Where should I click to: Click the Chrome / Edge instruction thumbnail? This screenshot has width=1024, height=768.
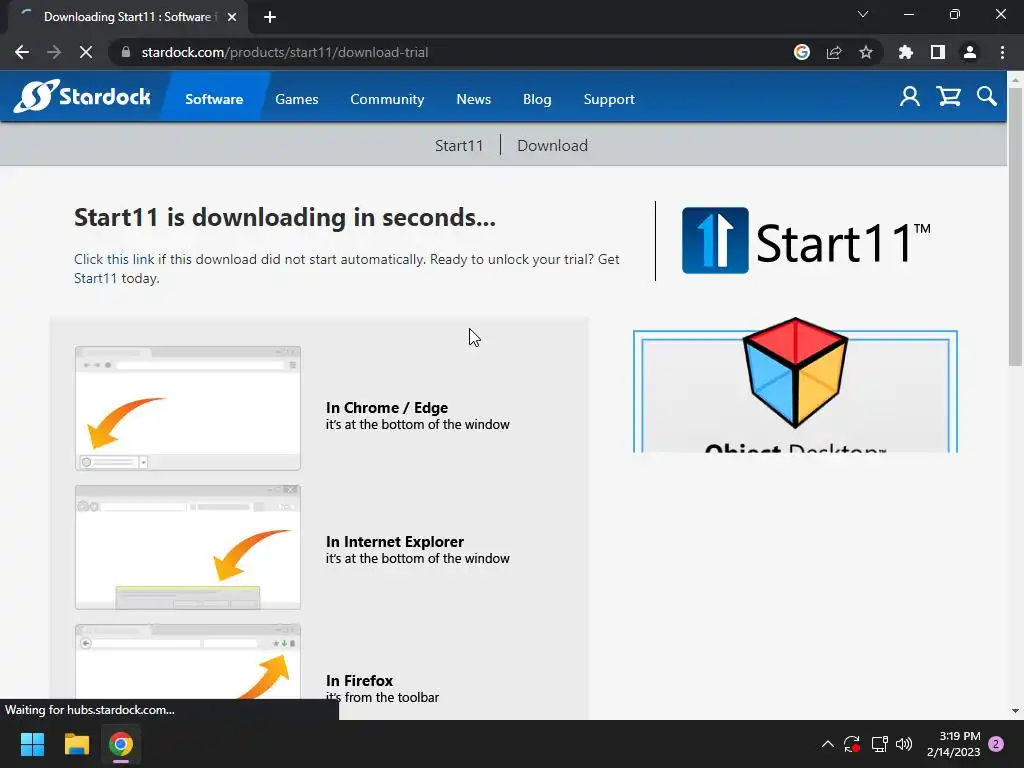tap(188, 408)
